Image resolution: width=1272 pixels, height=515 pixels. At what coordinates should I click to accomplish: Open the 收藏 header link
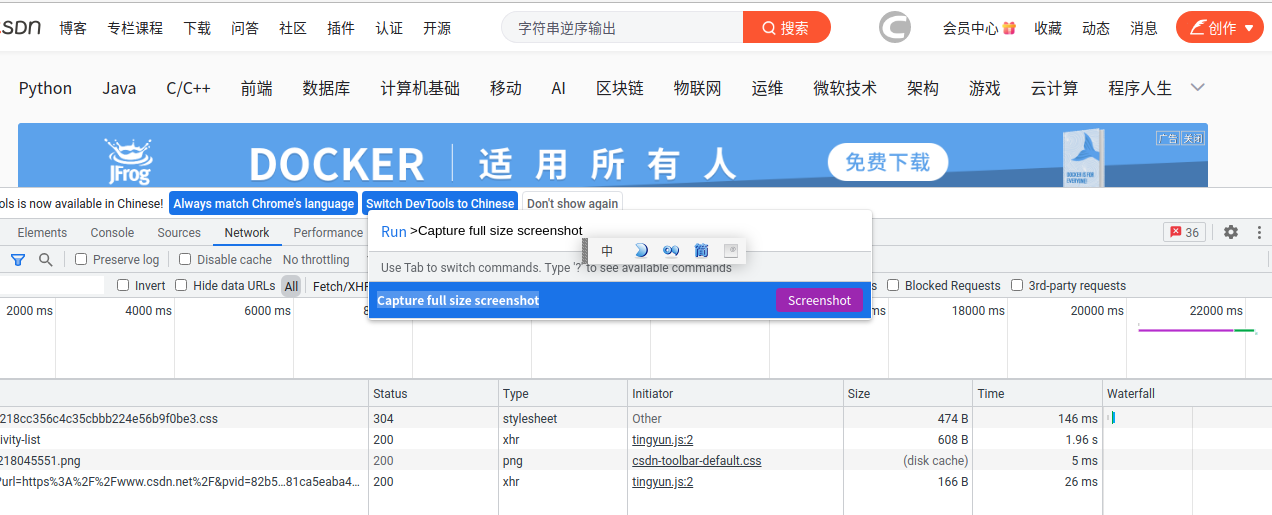click(x=1048, y=28)
